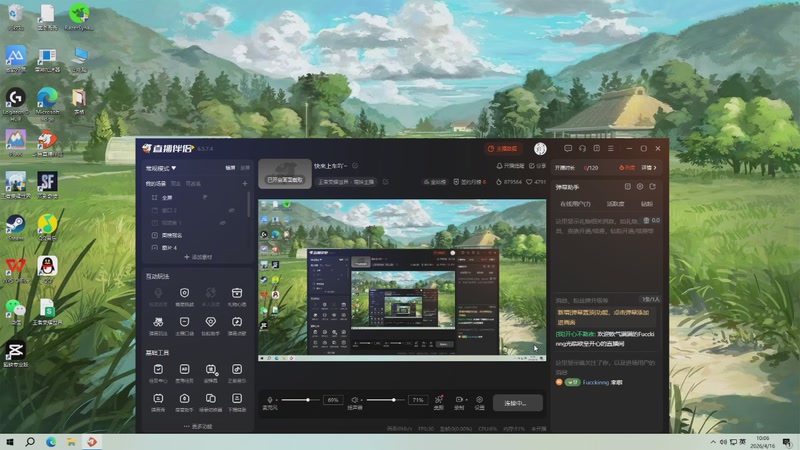Screen dimensions: 800x450
Task: Click the smiling face badge icon in 互动玩法
Action: 184,322
